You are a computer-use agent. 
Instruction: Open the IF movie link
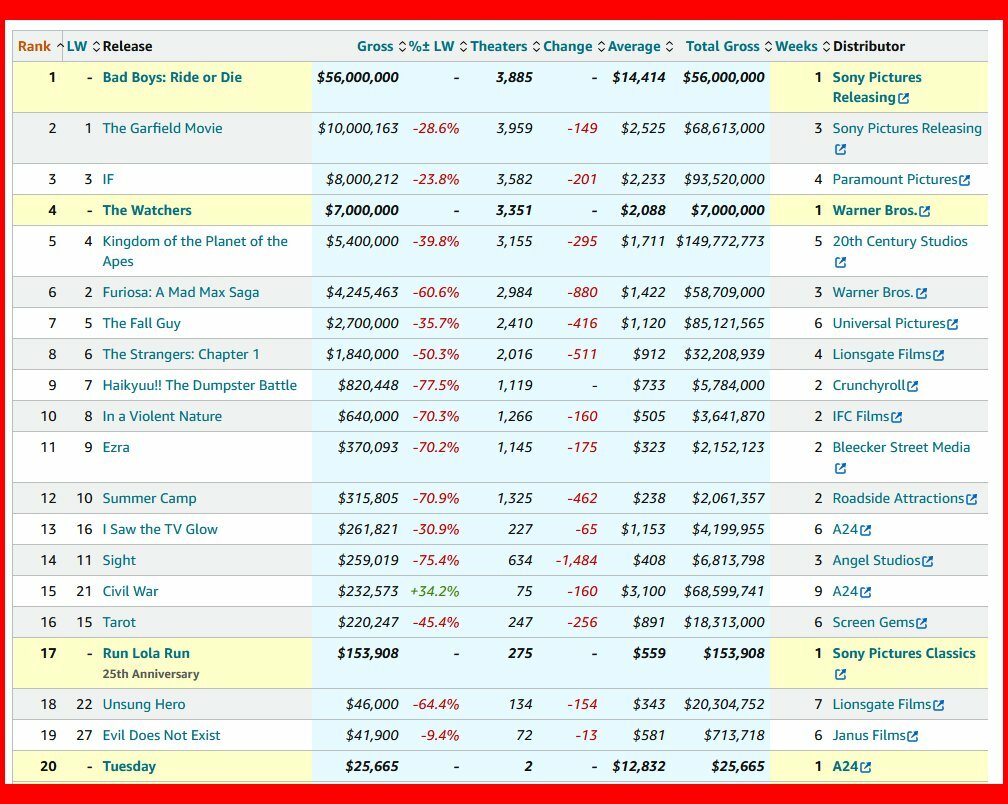pos(108,179)
